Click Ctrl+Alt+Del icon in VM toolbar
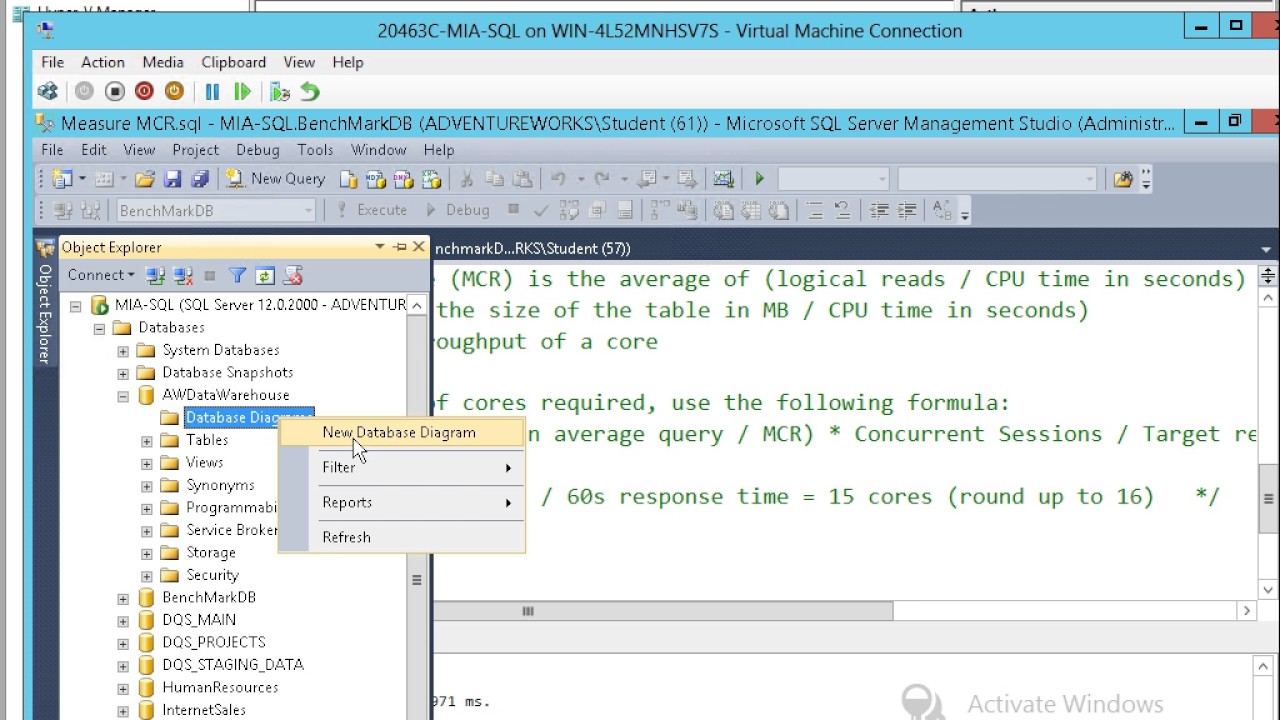Screen dimensions: 1280x720 [x=48, y=91]
